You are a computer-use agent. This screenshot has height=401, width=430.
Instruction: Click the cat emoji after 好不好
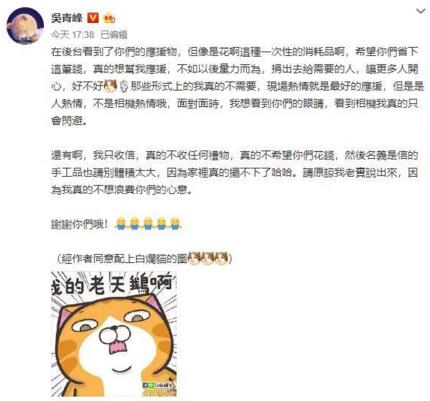(x=110, y=86)
